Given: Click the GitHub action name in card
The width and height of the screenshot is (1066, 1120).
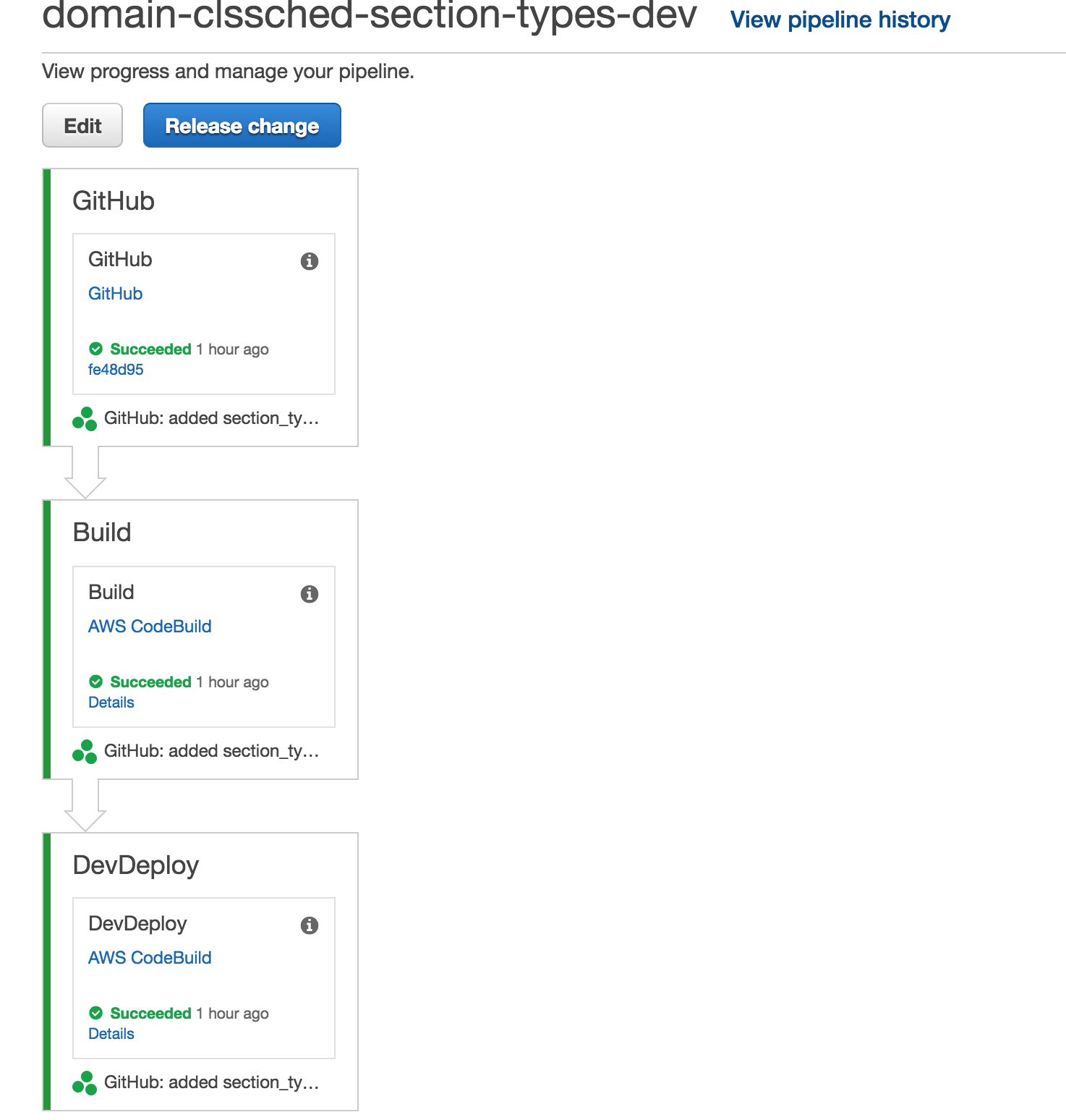Looking at the screenshot, I should pos(120,260).
